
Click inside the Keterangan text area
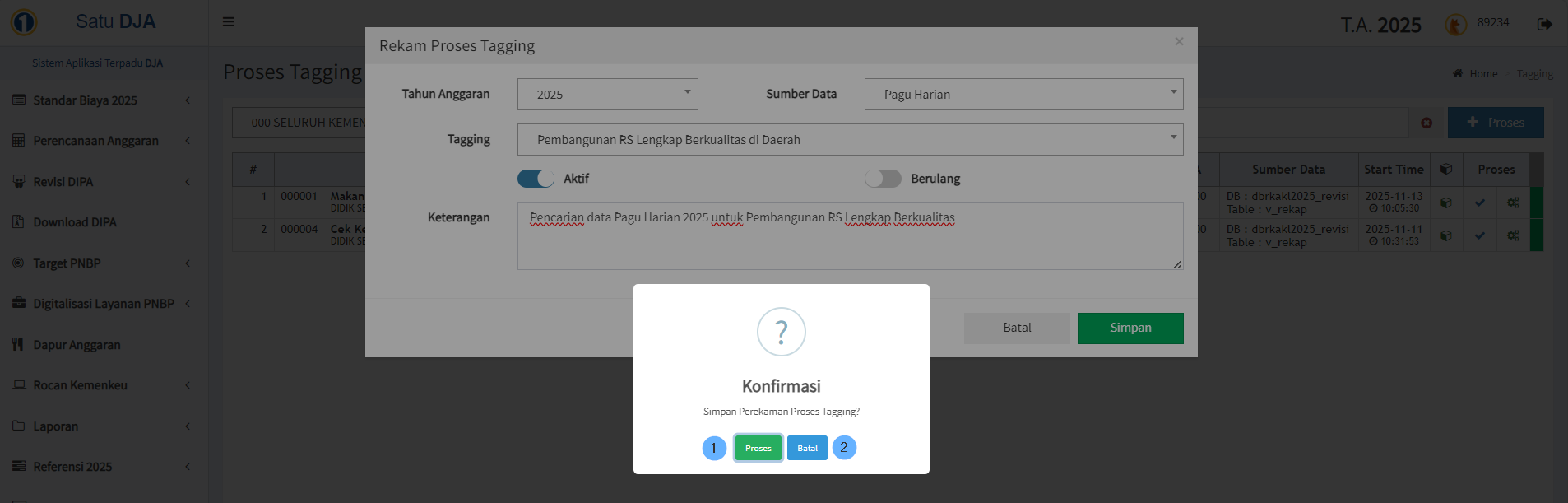(849, 243)
